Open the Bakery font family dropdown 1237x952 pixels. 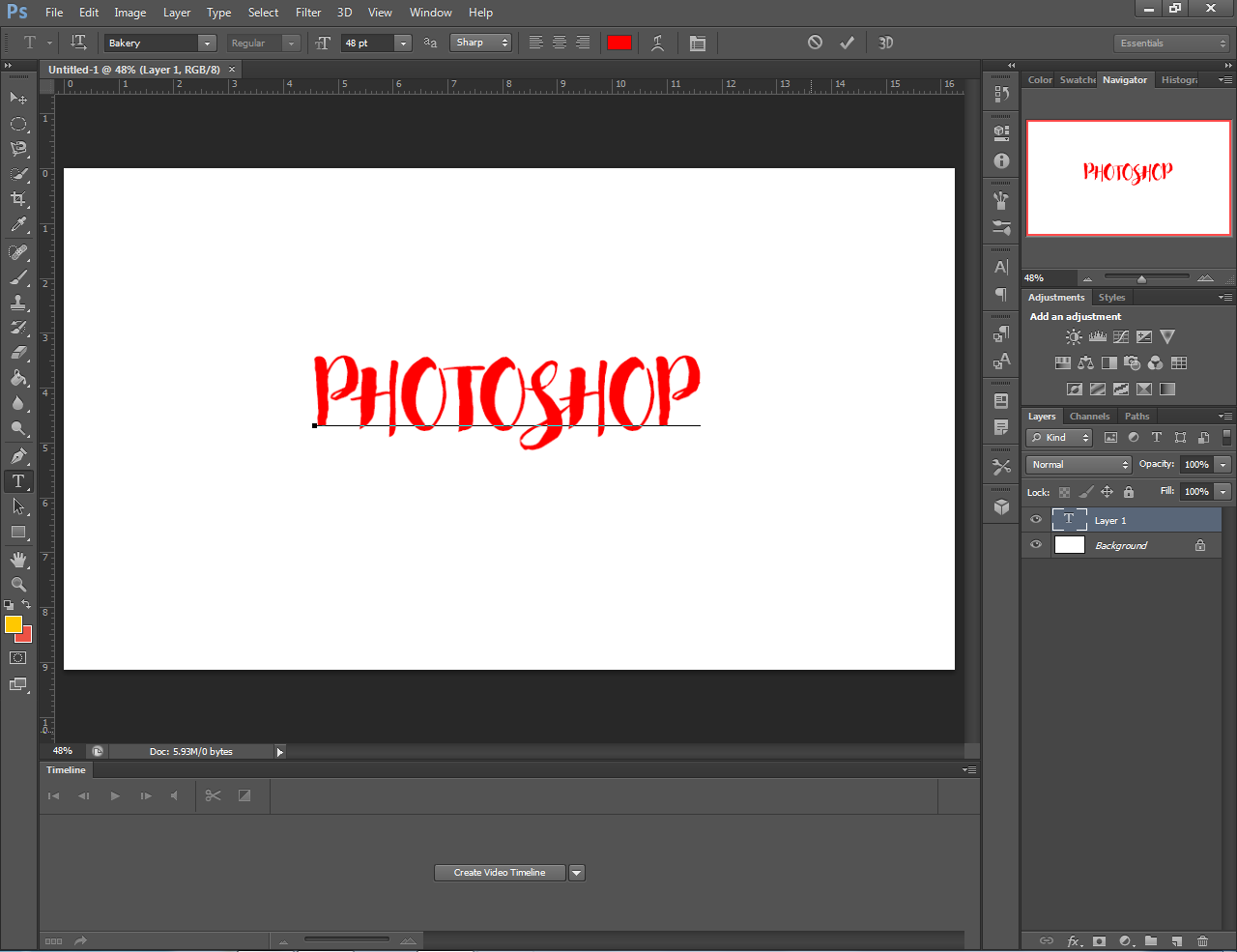point(207,43)
